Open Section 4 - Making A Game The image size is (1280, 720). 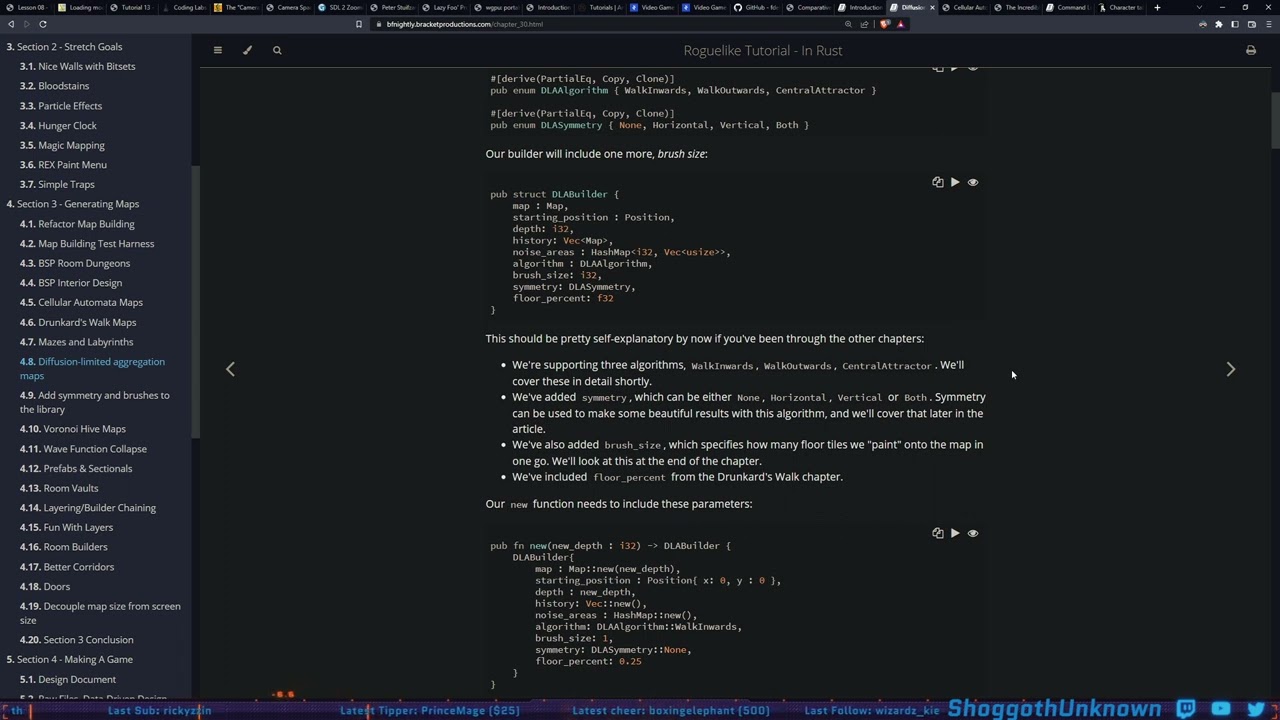(x=69, y=660)
